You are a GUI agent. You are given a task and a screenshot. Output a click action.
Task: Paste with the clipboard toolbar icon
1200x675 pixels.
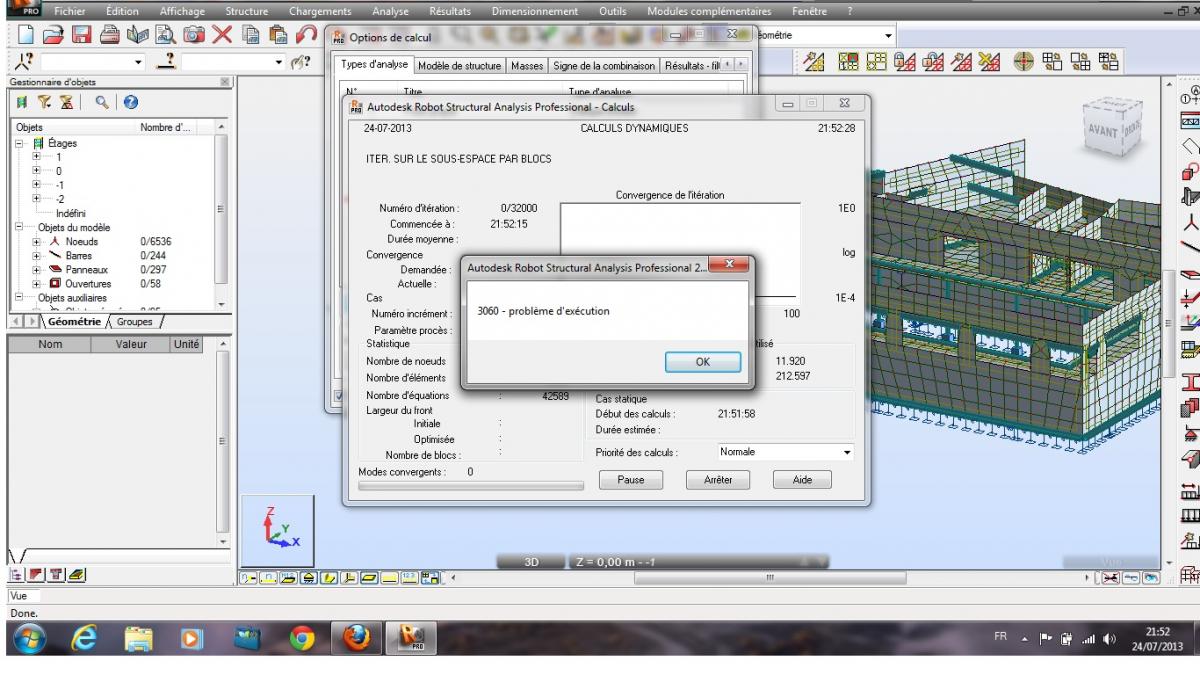(280, 35)
